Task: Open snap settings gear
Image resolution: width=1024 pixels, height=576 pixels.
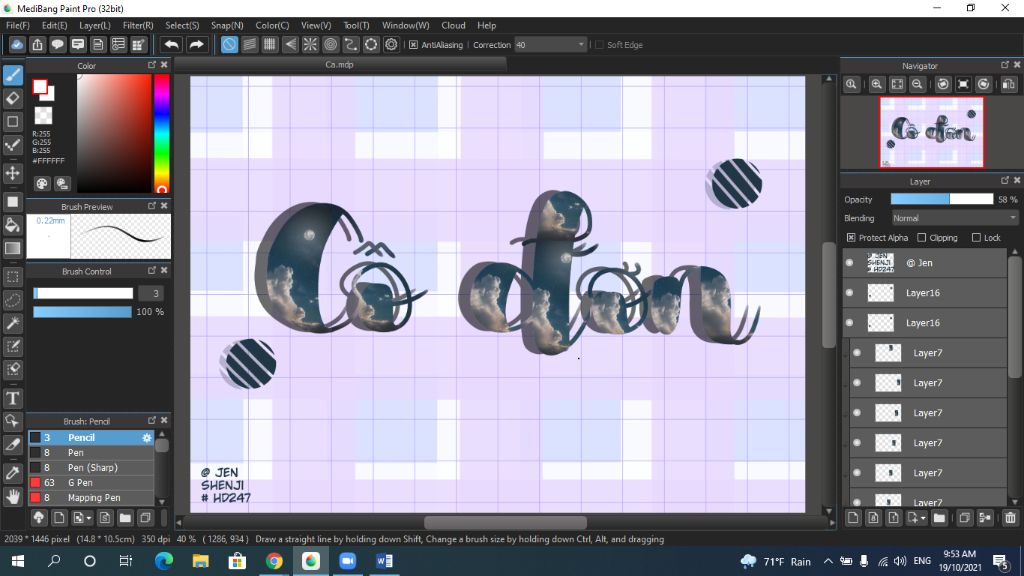Action: (391, 44)
